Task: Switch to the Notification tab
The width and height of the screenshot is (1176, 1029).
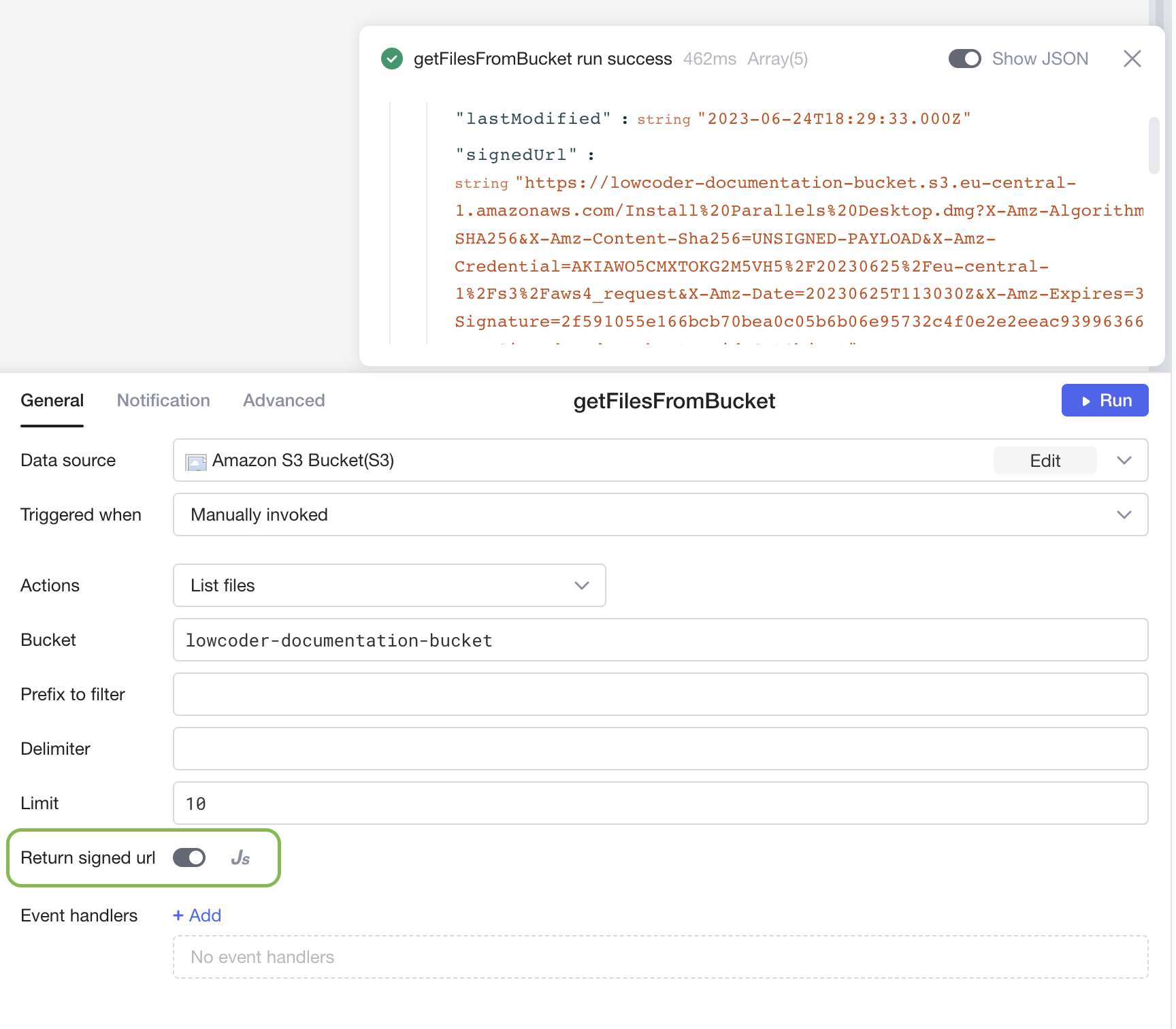Action: (x=163, y=401)
